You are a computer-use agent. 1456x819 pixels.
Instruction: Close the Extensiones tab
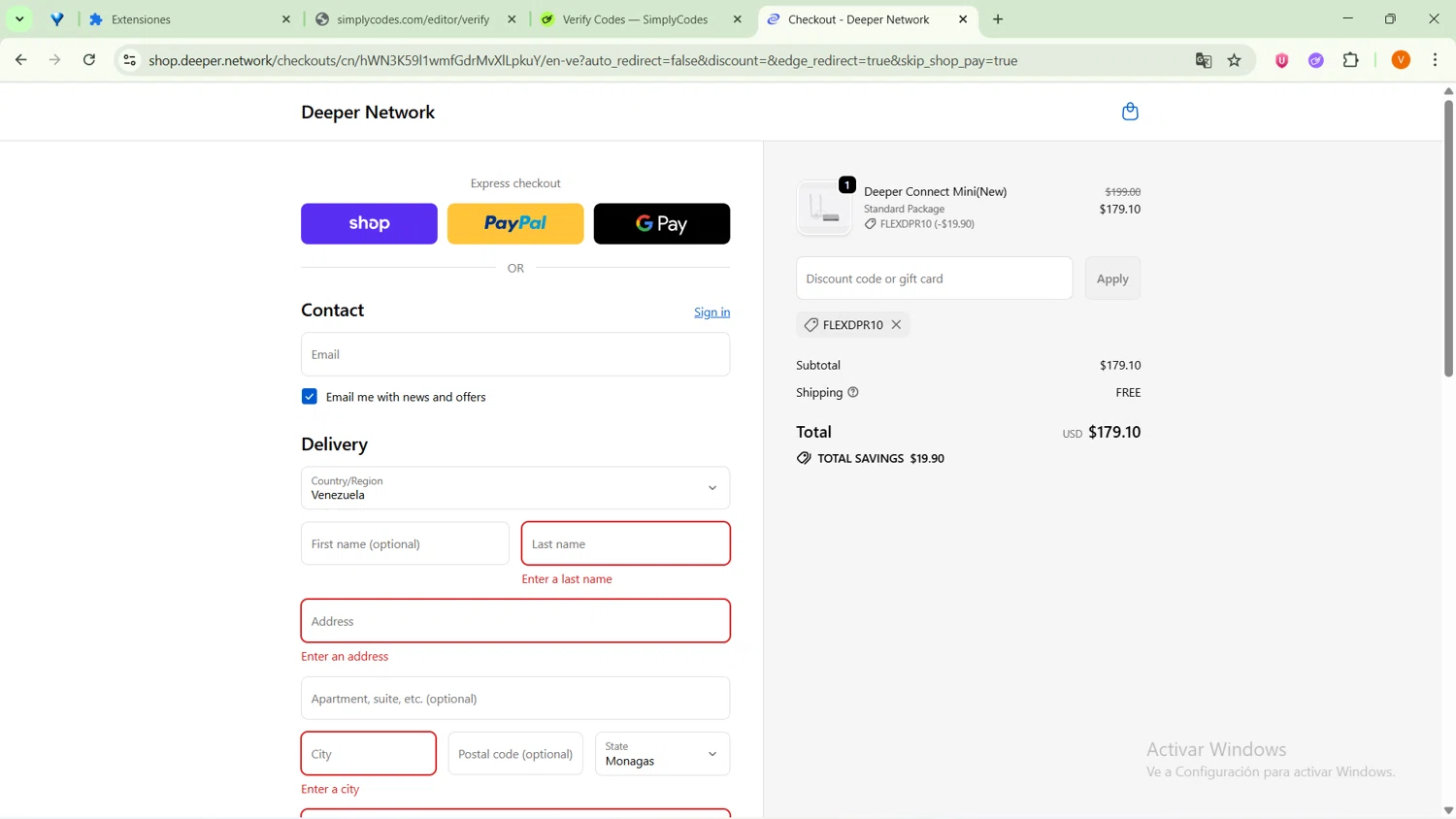pyautogui.click(x=286, y=19)
